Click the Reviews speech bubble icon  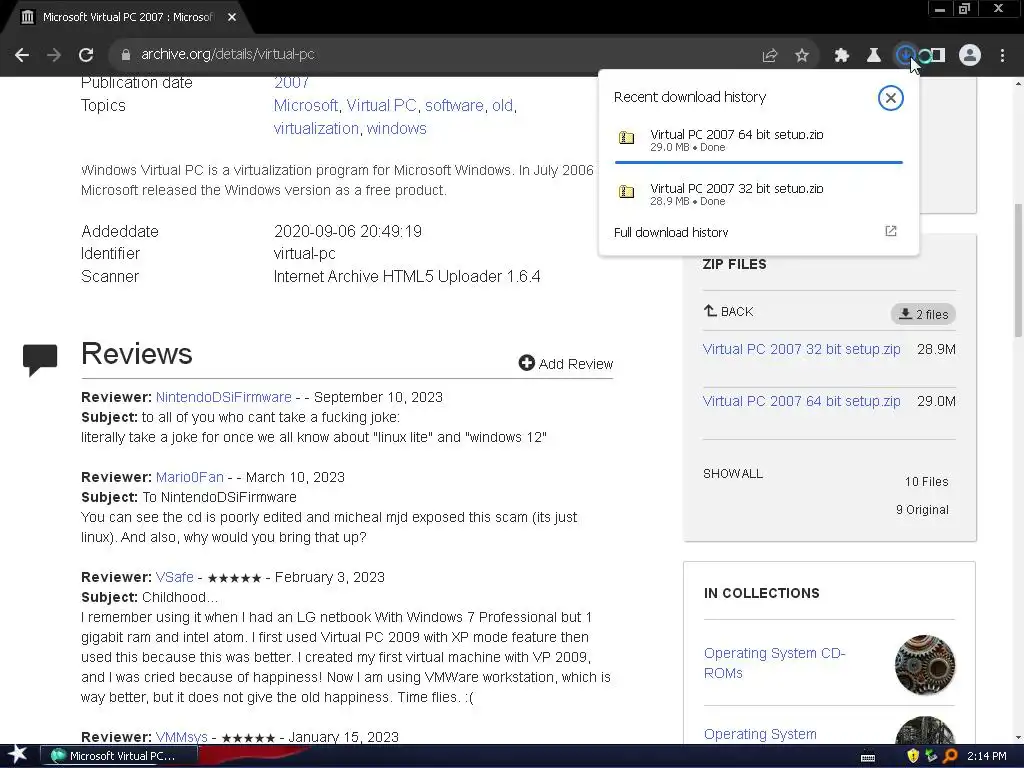pyautogui.click(x=40, y=359)
